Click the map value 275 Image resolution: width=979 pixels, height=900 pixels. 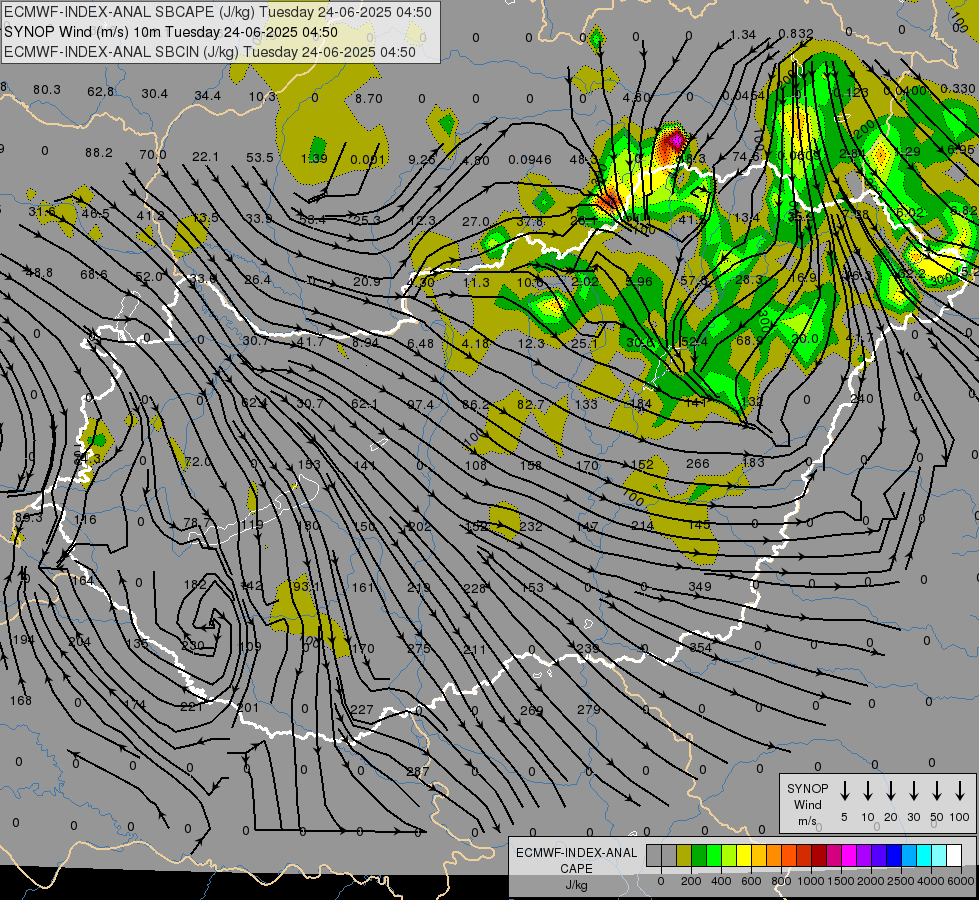point(418,648)
